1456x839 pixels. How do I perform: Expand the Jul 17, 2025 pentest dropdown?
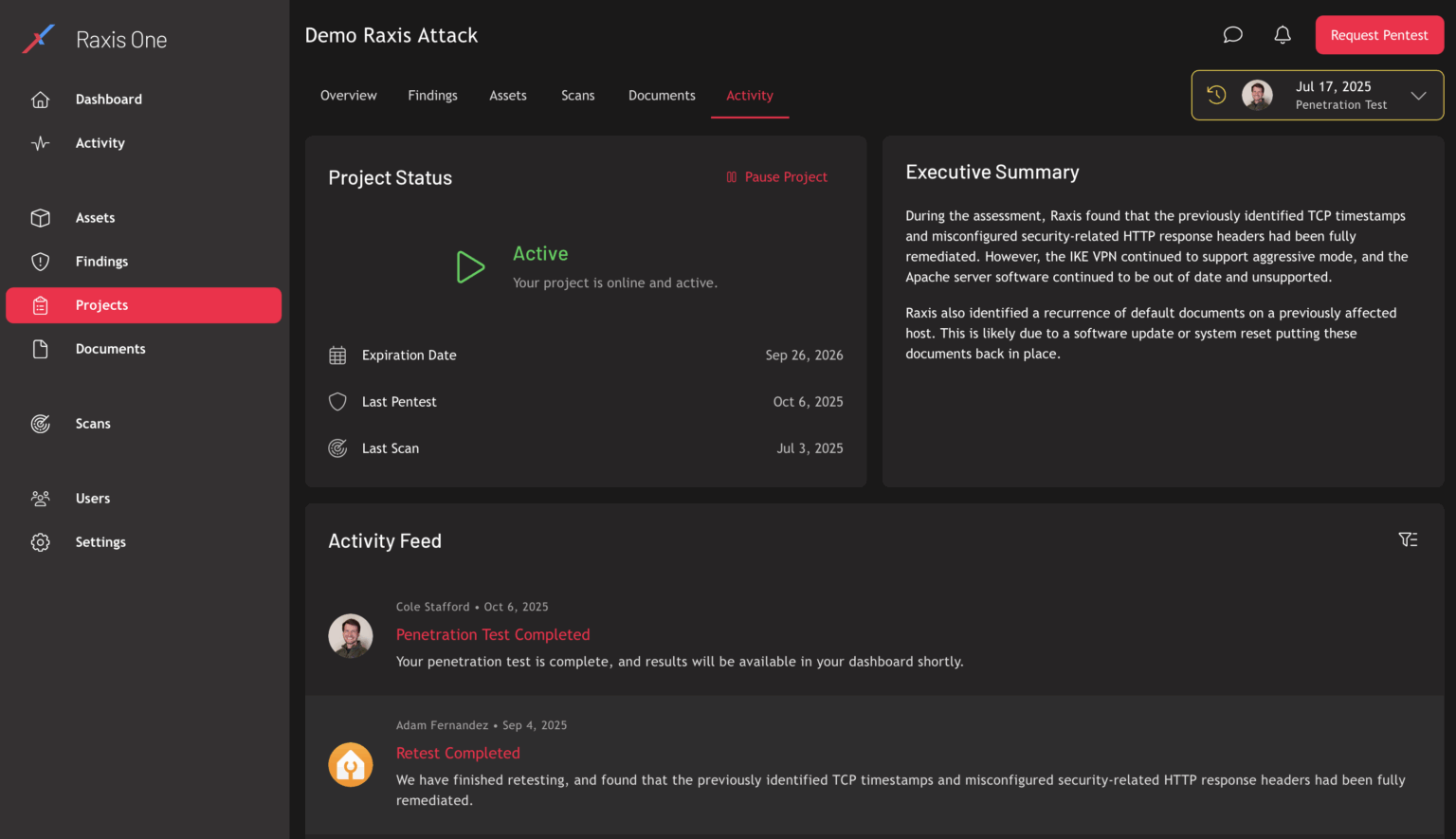point(1418,96)
